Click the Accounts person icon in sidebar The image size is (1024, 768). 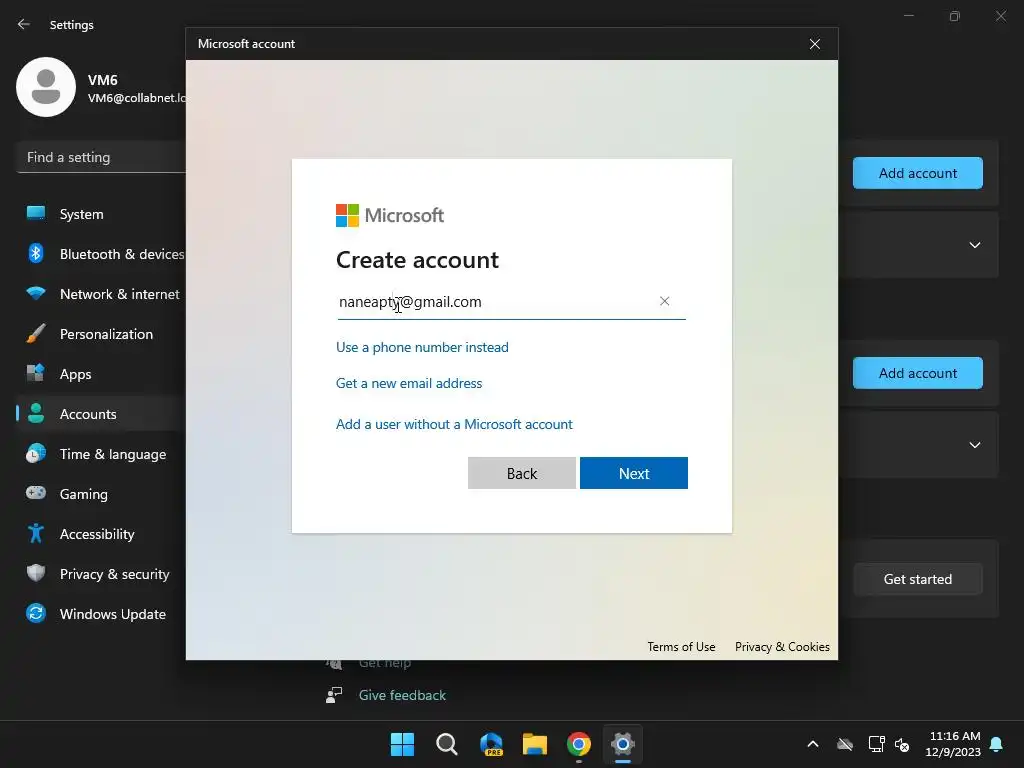point(36,413)
